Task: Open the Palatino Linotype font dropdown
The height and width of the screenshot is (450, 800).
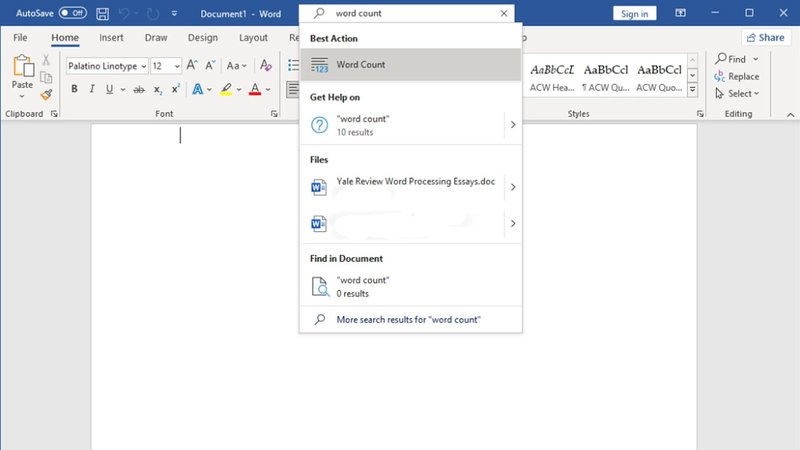Action: click(144, 66)
